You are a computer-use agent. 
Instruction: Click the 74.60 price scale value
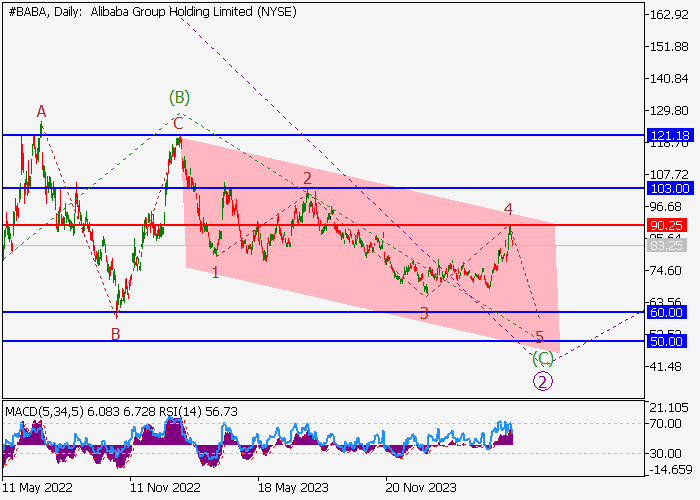pos(666,271)
